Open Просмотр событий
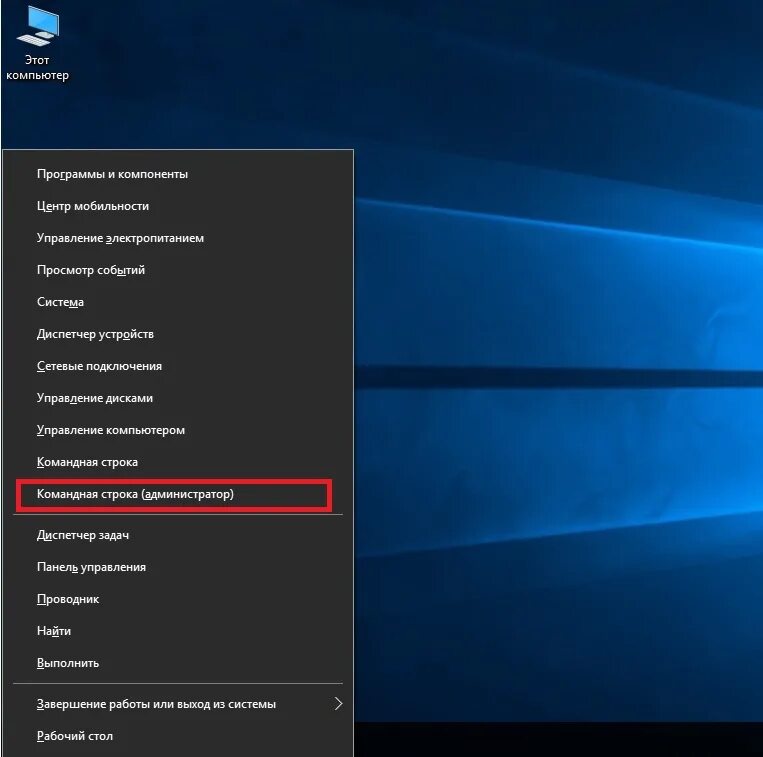Screen dimensions: 763x757 point(178,270)
